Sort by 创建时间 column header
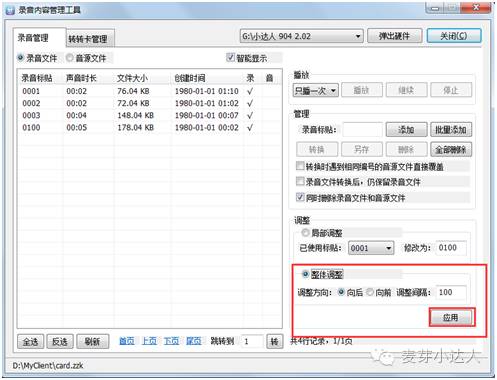The image size is (497, 380). pyautogui.click(x=190, y=78)
